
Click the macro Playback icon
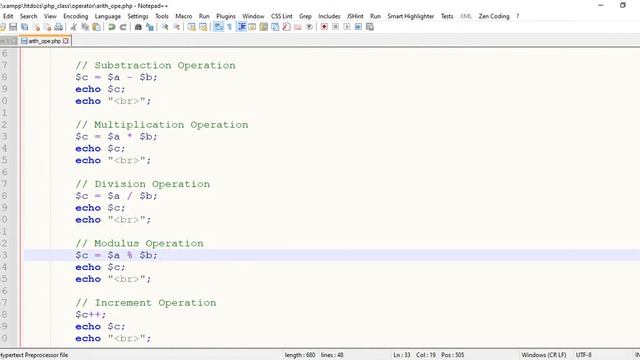tap(347, 27)
